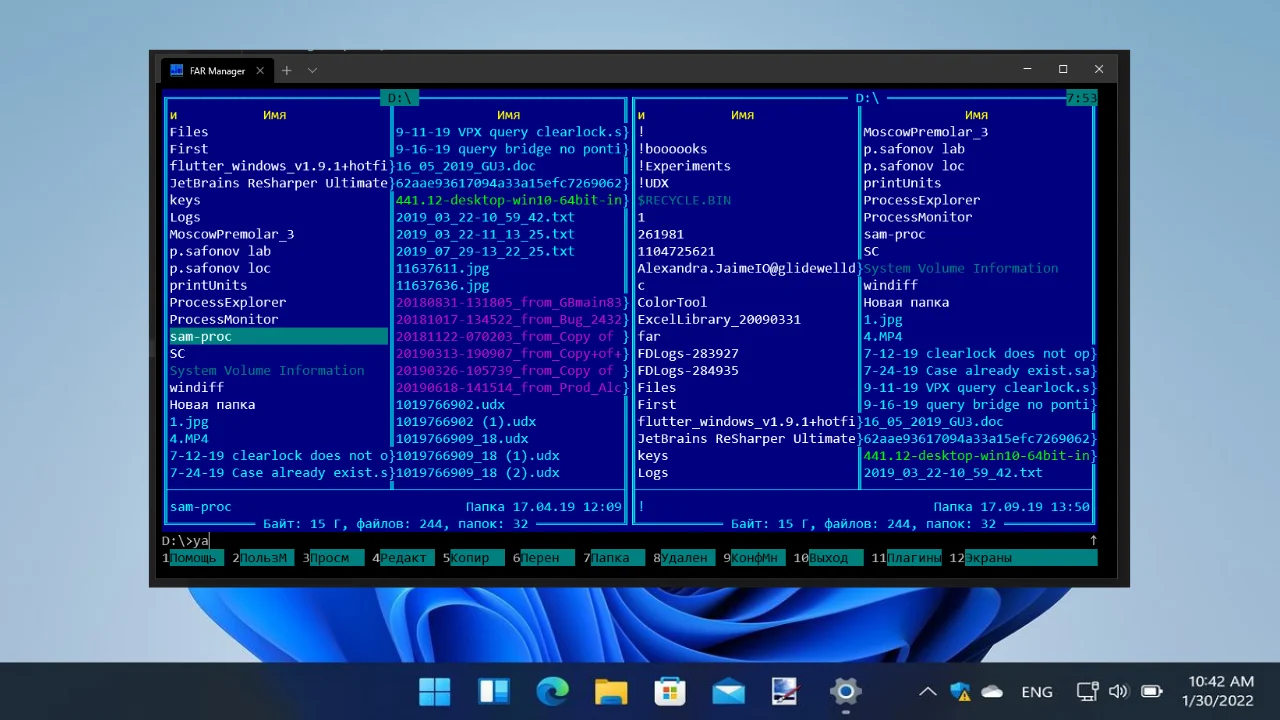Open OneDrive cloud tray icon

992,691
